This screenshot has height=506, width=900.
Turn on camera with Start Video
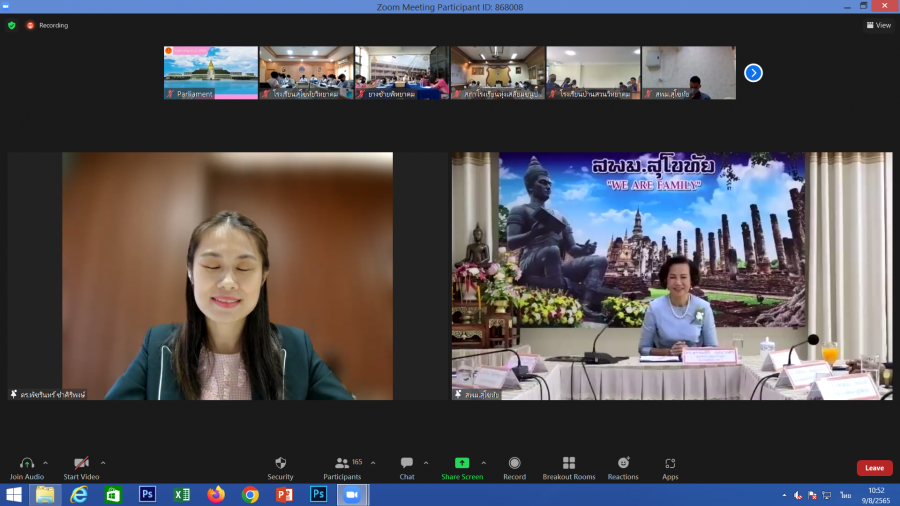82,464
